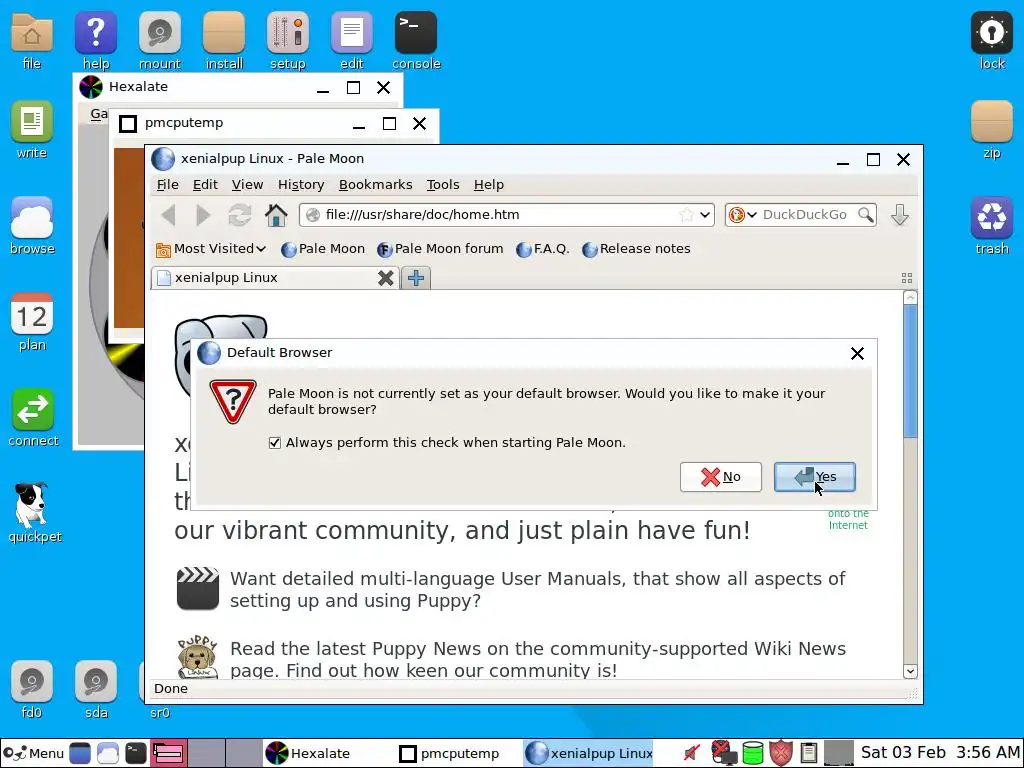The width and height of the screenshot is (1024, 768).
Task: Open the File menu
Action: click(x=167, y=185)
